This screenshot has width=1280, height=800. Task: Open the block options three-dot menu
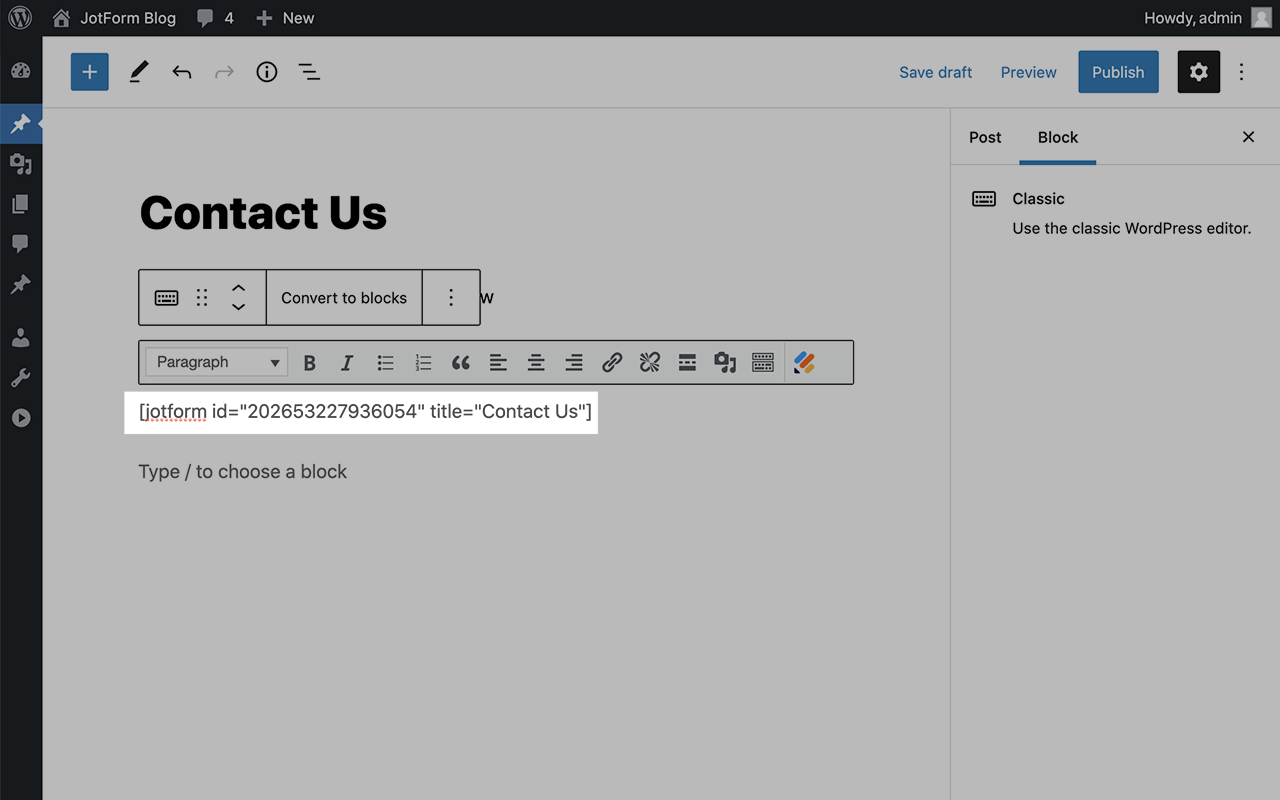(x=451, y=297)
